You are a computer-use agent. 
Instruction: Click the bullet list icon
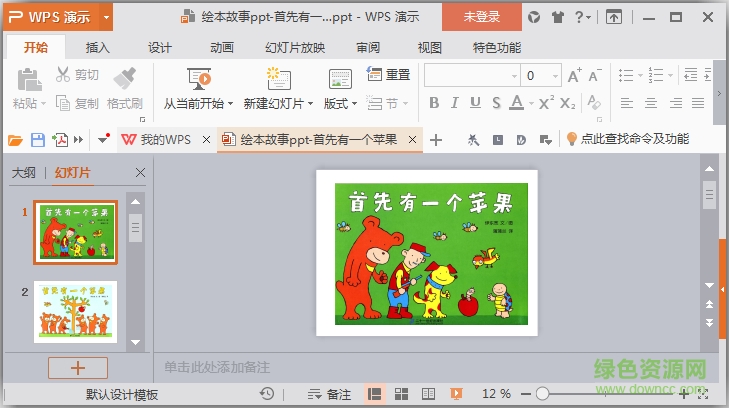626,75
